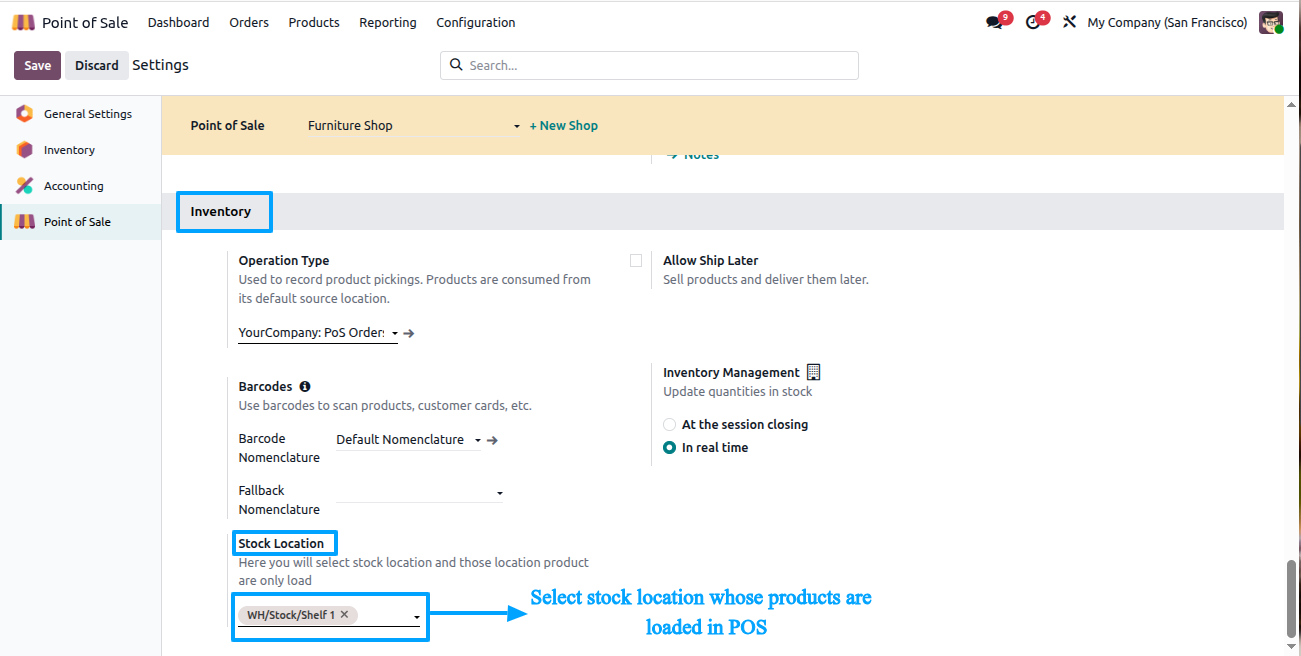Click the Operation Type heading text

[284, 261]
